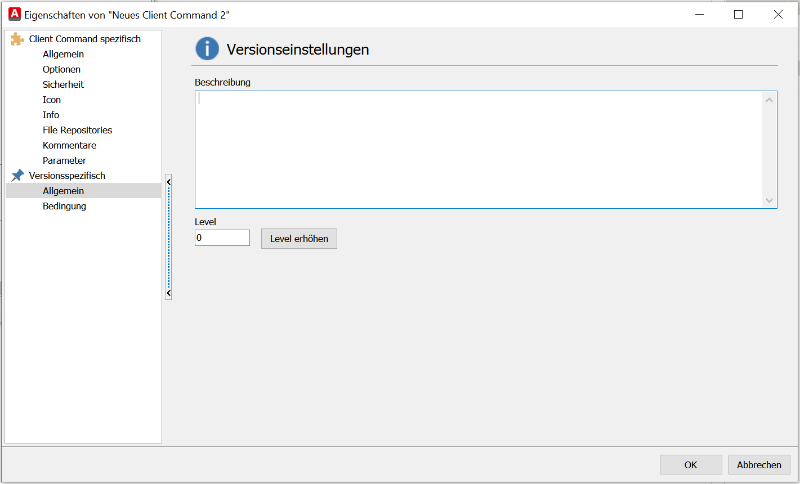Click the puzzle piece icon beside Client Command spezifisch

17,39
